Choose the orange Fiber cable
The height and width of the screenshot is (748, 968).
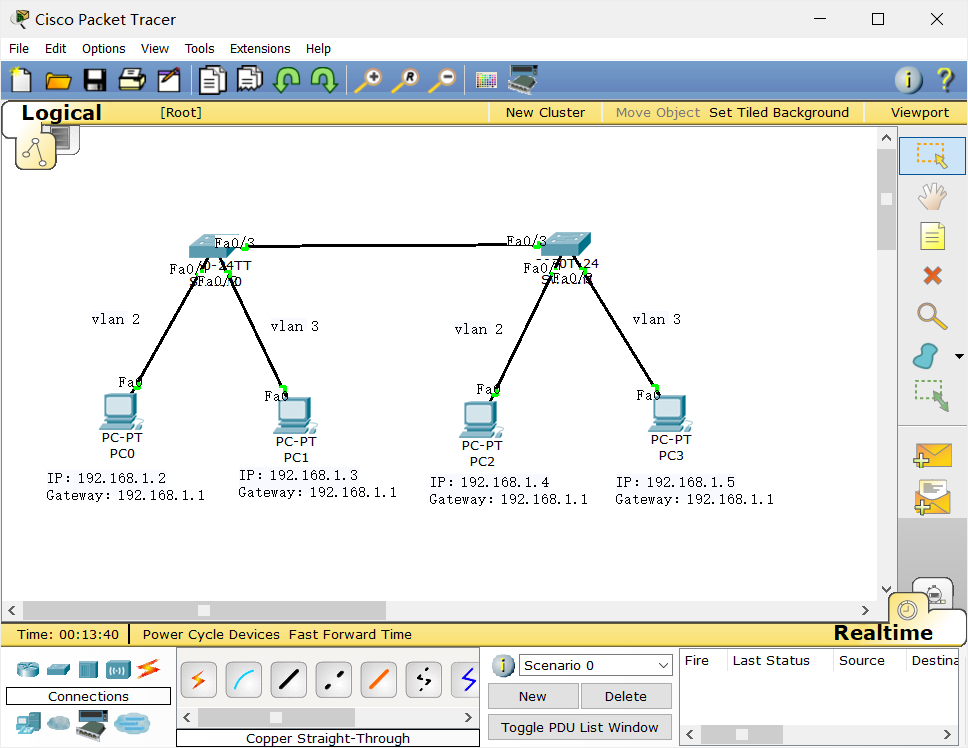[x=378, y=680]
